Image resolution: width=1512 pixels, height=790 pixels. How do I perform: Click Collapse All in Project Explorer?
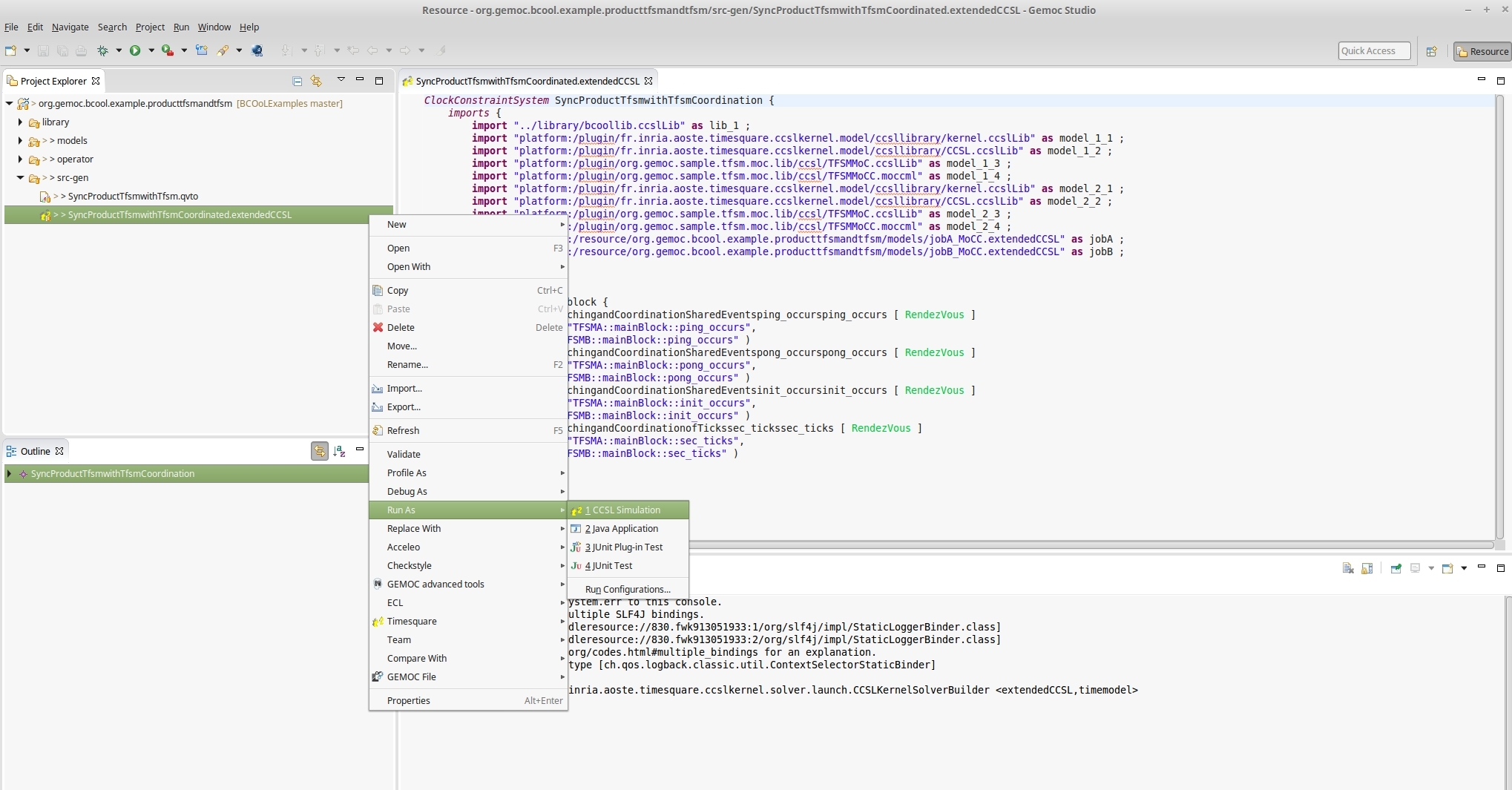point(297,81)
